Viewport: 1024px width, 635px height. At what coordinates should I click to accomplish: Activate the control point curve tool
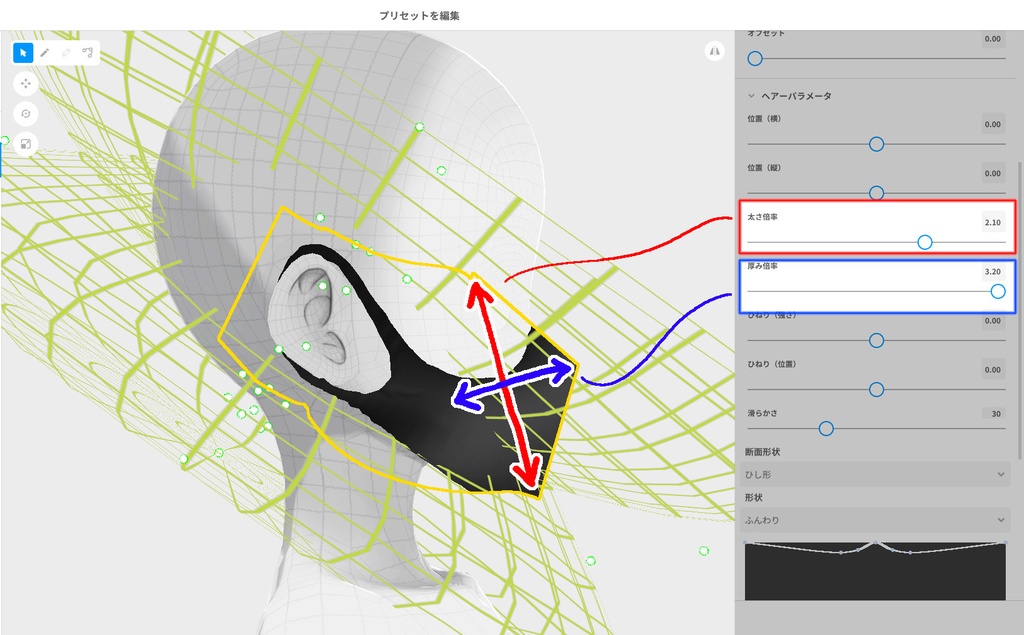click(88, 53)
